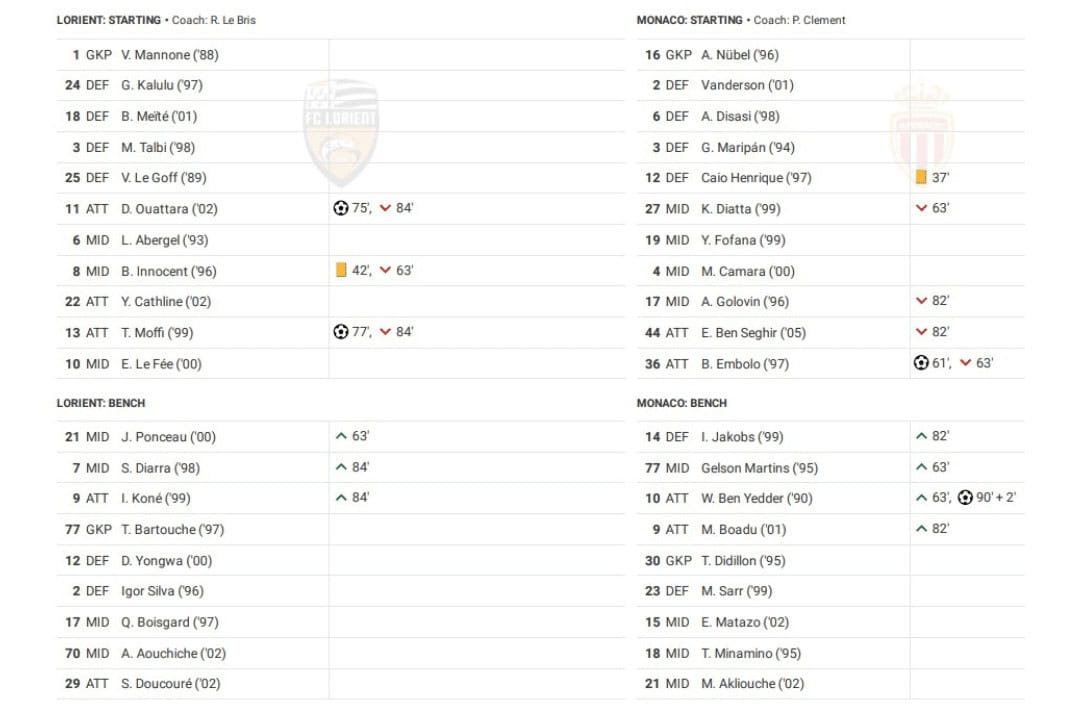Click Caio Henrique's yellow card icon
The image size is (1068, 712).
(921, 178)
